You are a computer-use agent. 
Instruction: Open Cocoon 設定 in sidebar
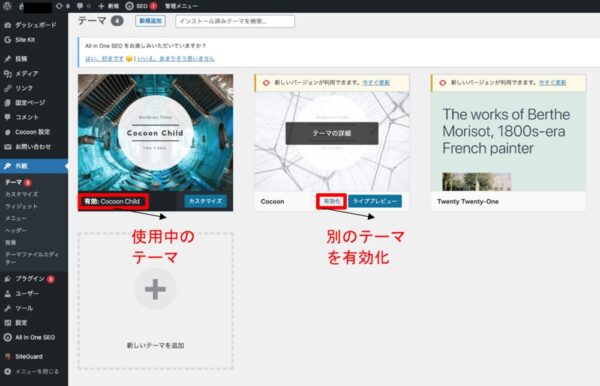34,132
